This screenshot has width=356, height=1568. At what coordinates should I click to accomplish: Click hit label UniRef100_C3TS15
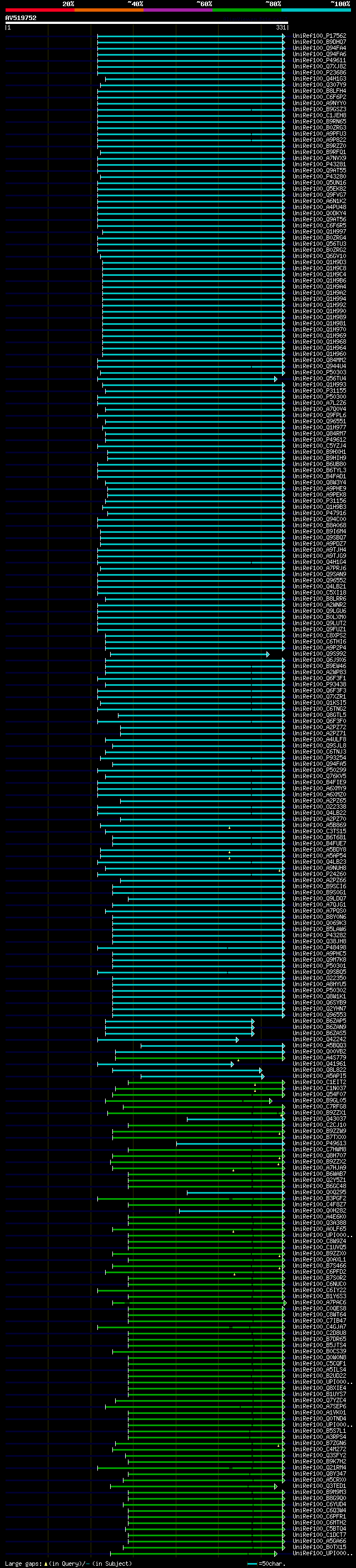click(x=319, y=832)
